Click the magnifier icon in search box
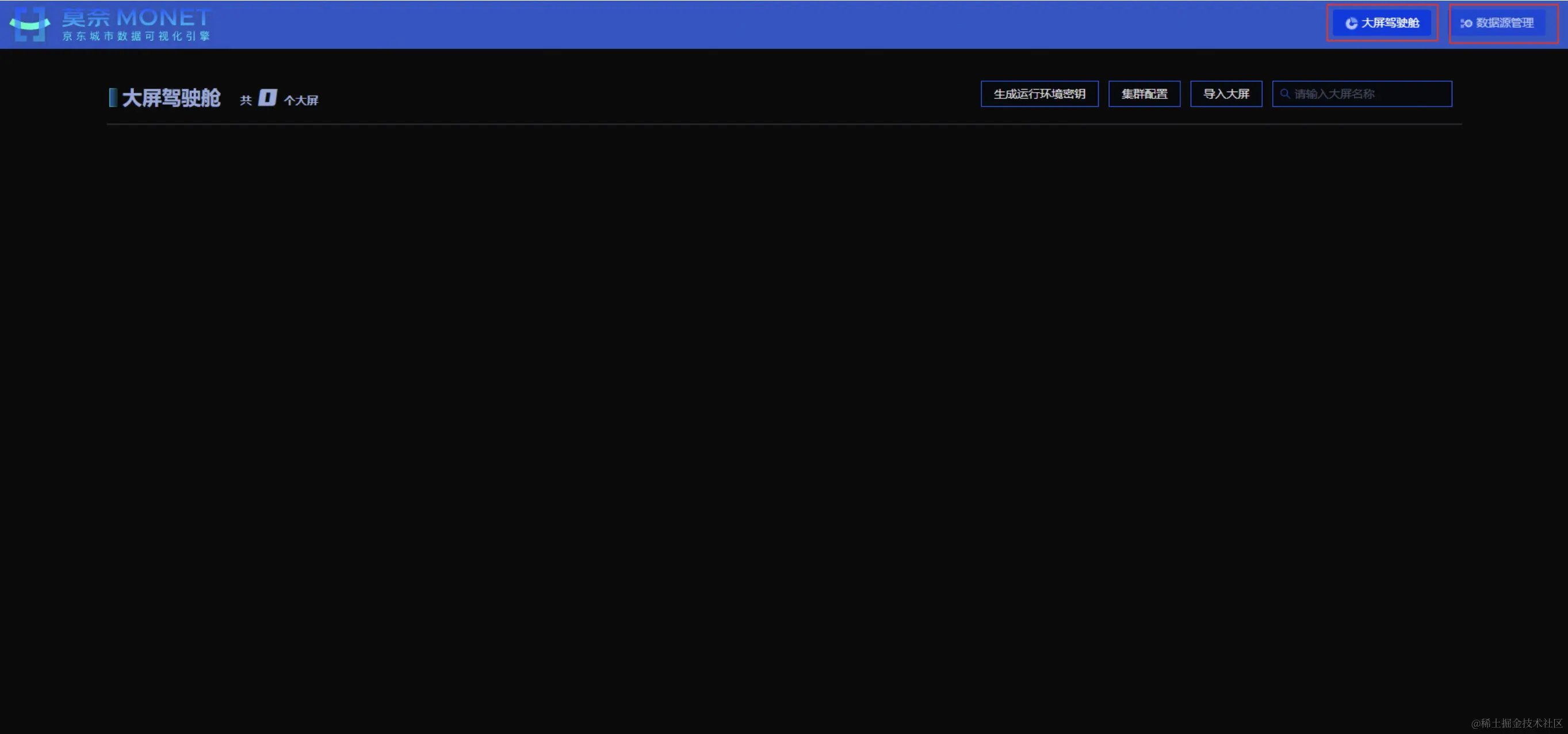Image resolution: width=1568 pixels, height=734 pixels. click(x=1284, y=94)
